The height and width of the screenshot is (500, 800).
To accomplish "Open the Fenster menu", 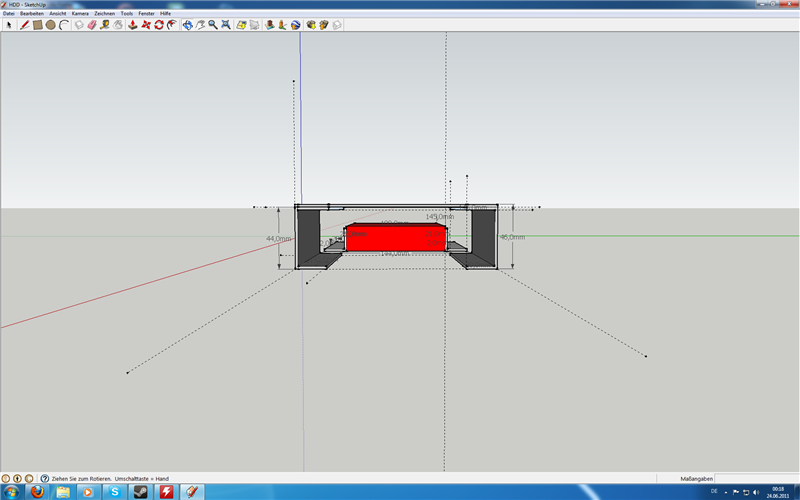I will (x=146, y=14).
